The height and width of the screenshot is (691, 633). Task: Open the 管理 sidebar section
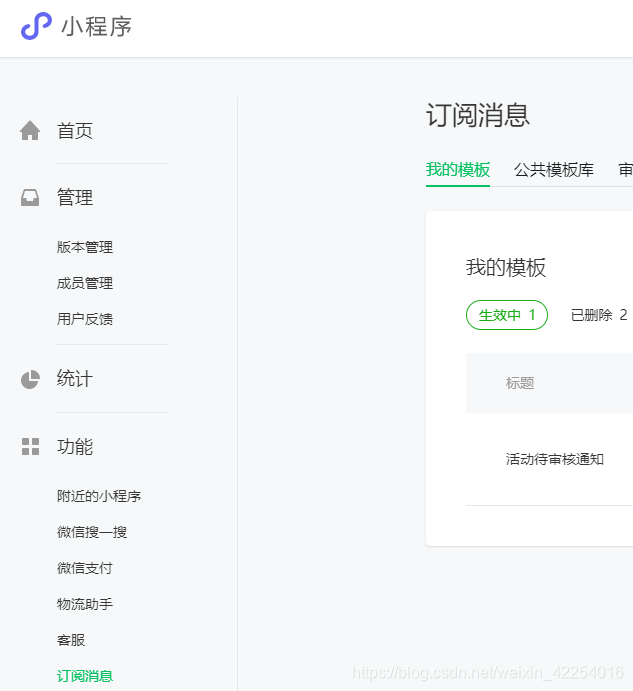click(74, 197)
